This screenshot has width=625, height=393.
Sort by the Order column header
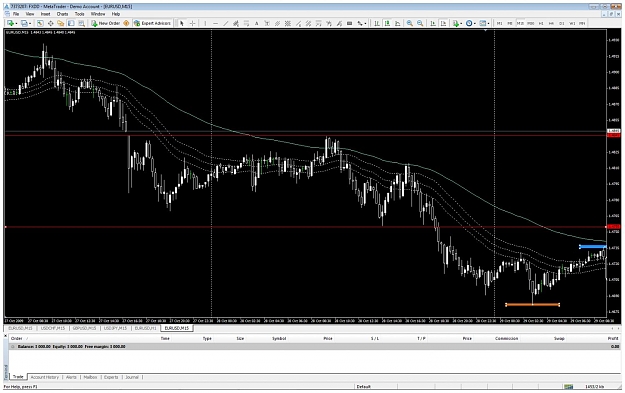(x=17, y=338)
